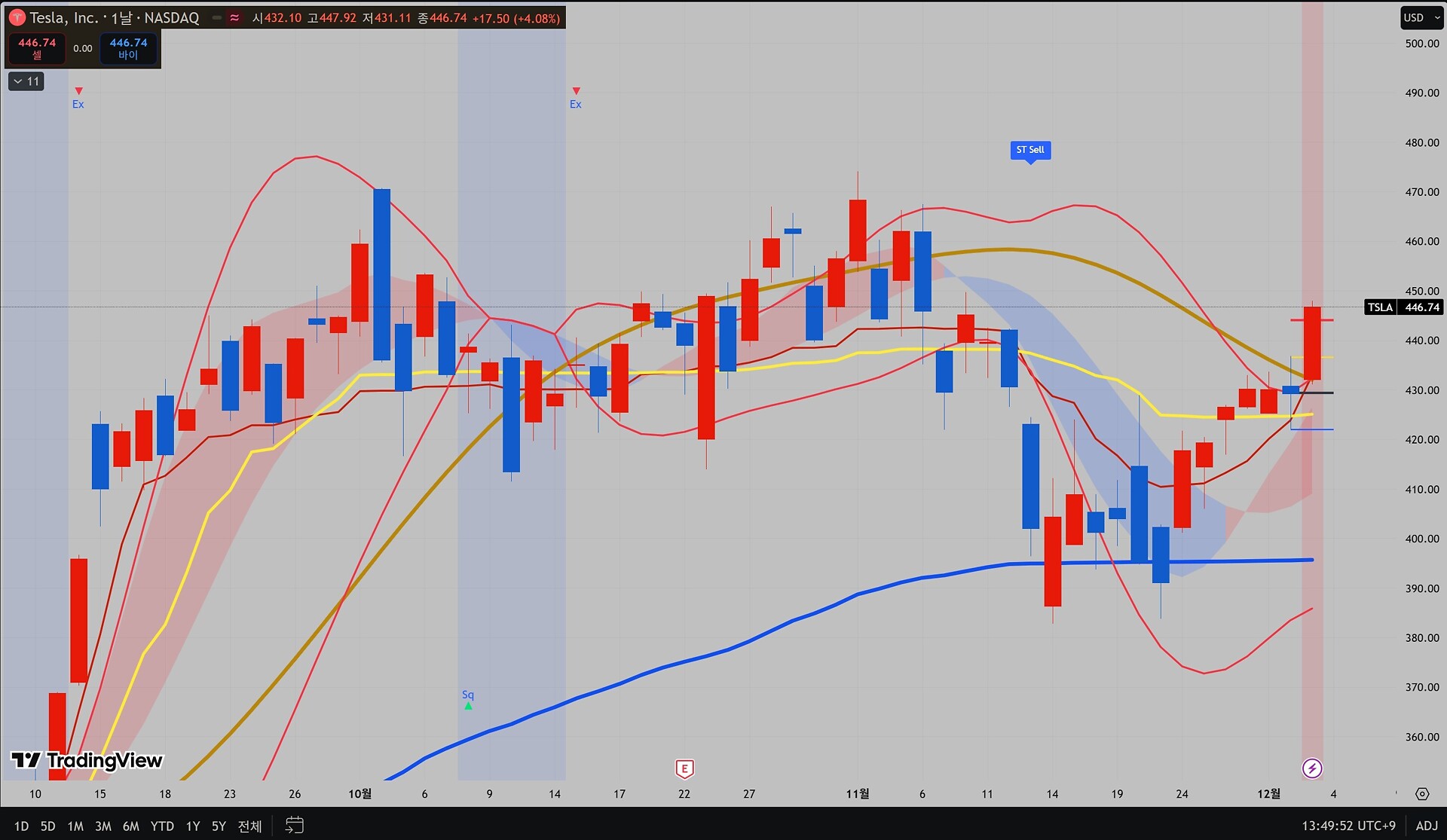Click the purple lightning bolt event icon
The image size is (1447, 840).
click(1312, 768)
